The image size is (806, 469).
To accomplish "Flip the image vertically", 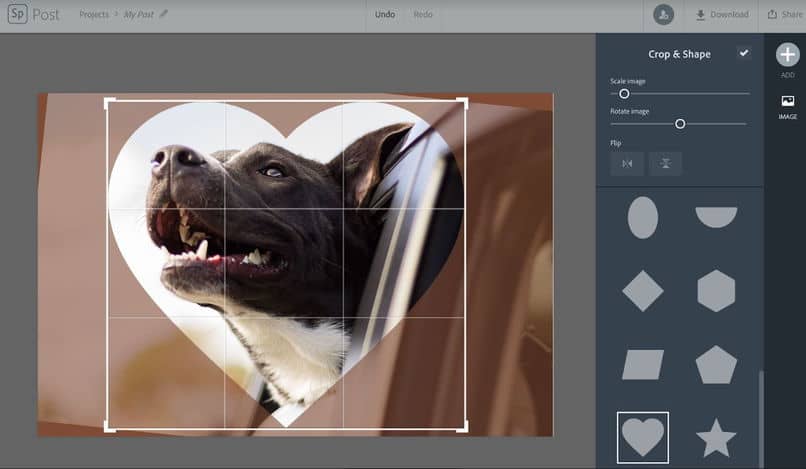I will point(665,163).
